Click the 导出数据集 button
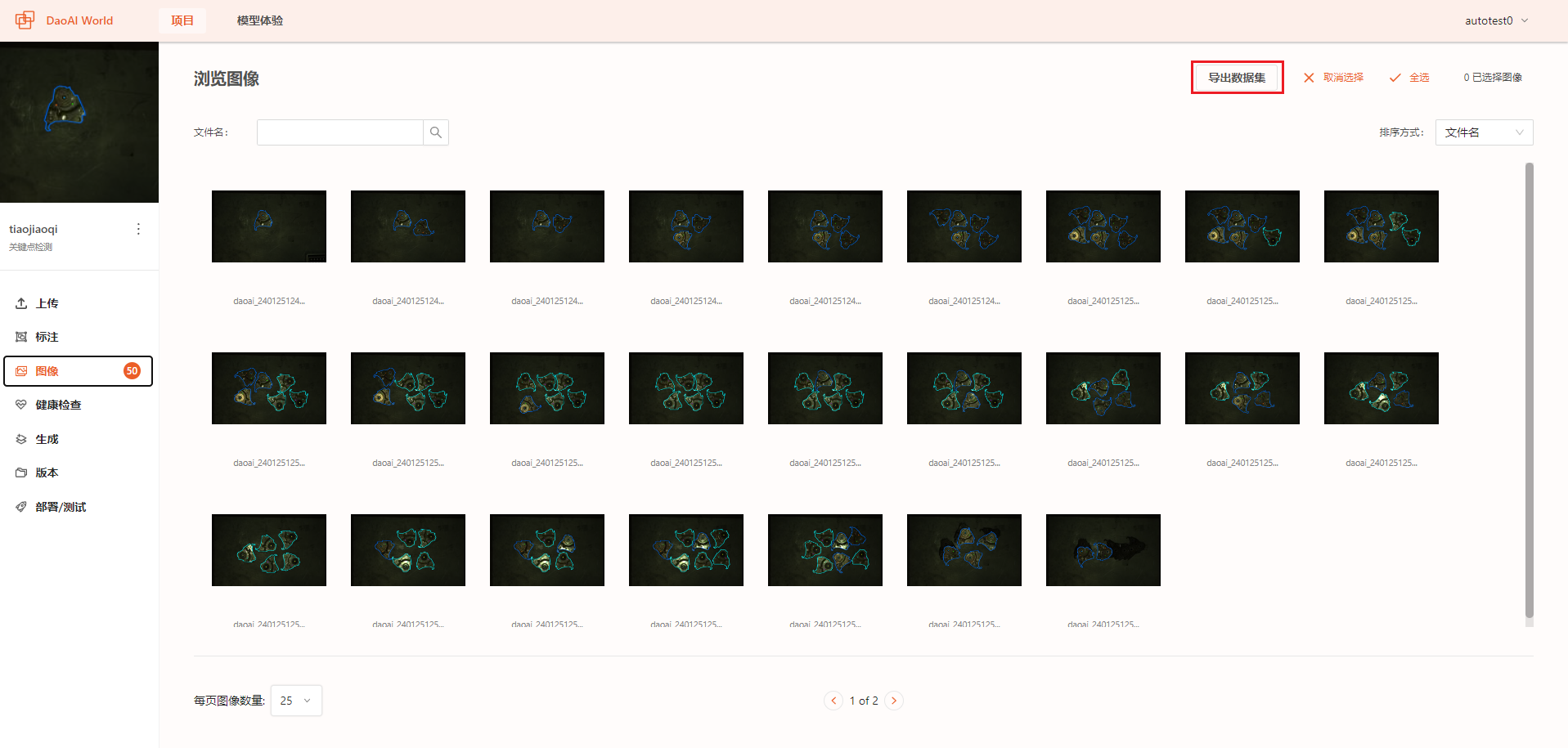The width and height of the screenshot is (1568, 748). [x=1237, y=78]
